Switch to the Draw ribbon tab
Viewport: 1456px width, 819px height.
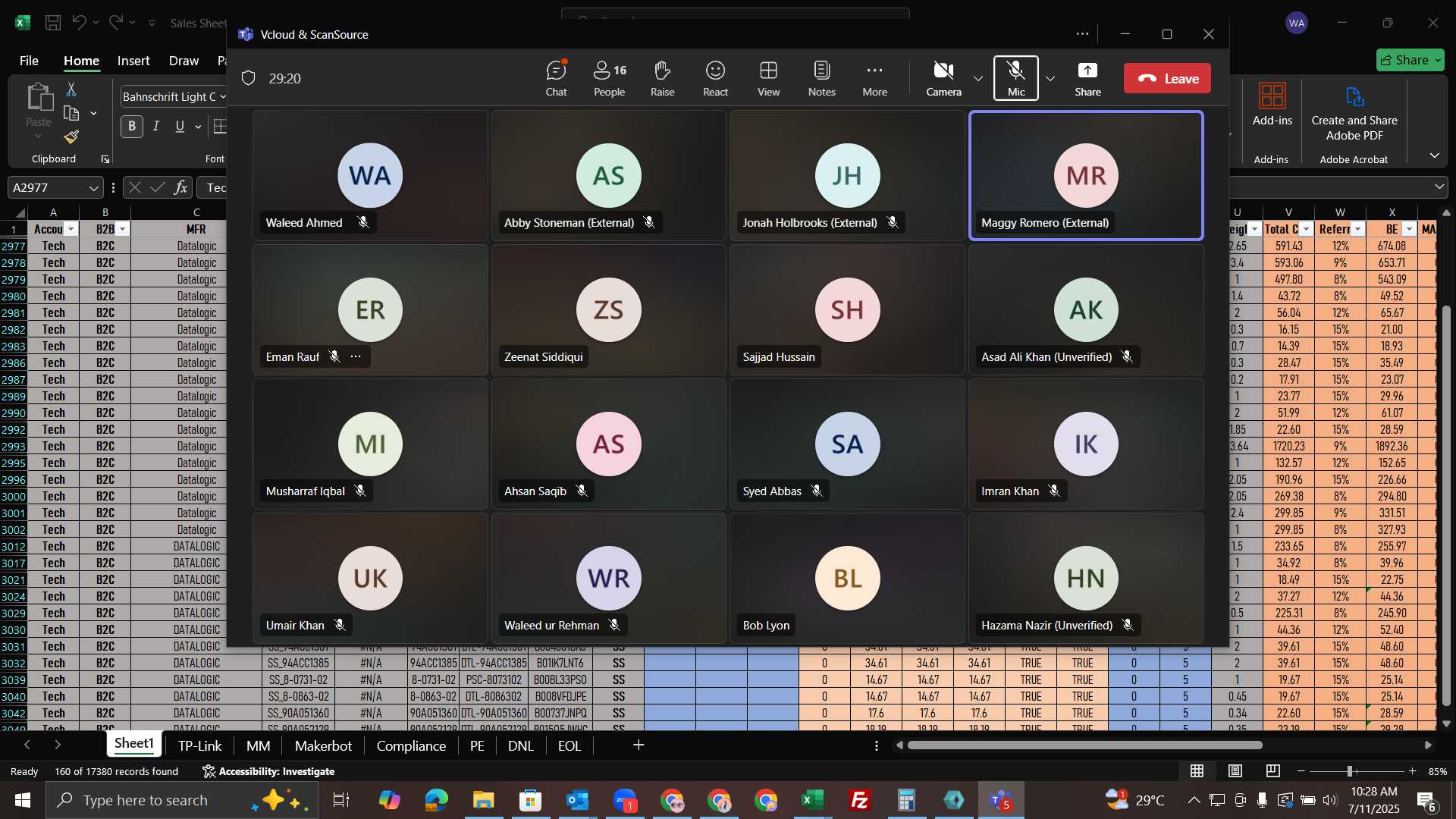coord(184,61)
